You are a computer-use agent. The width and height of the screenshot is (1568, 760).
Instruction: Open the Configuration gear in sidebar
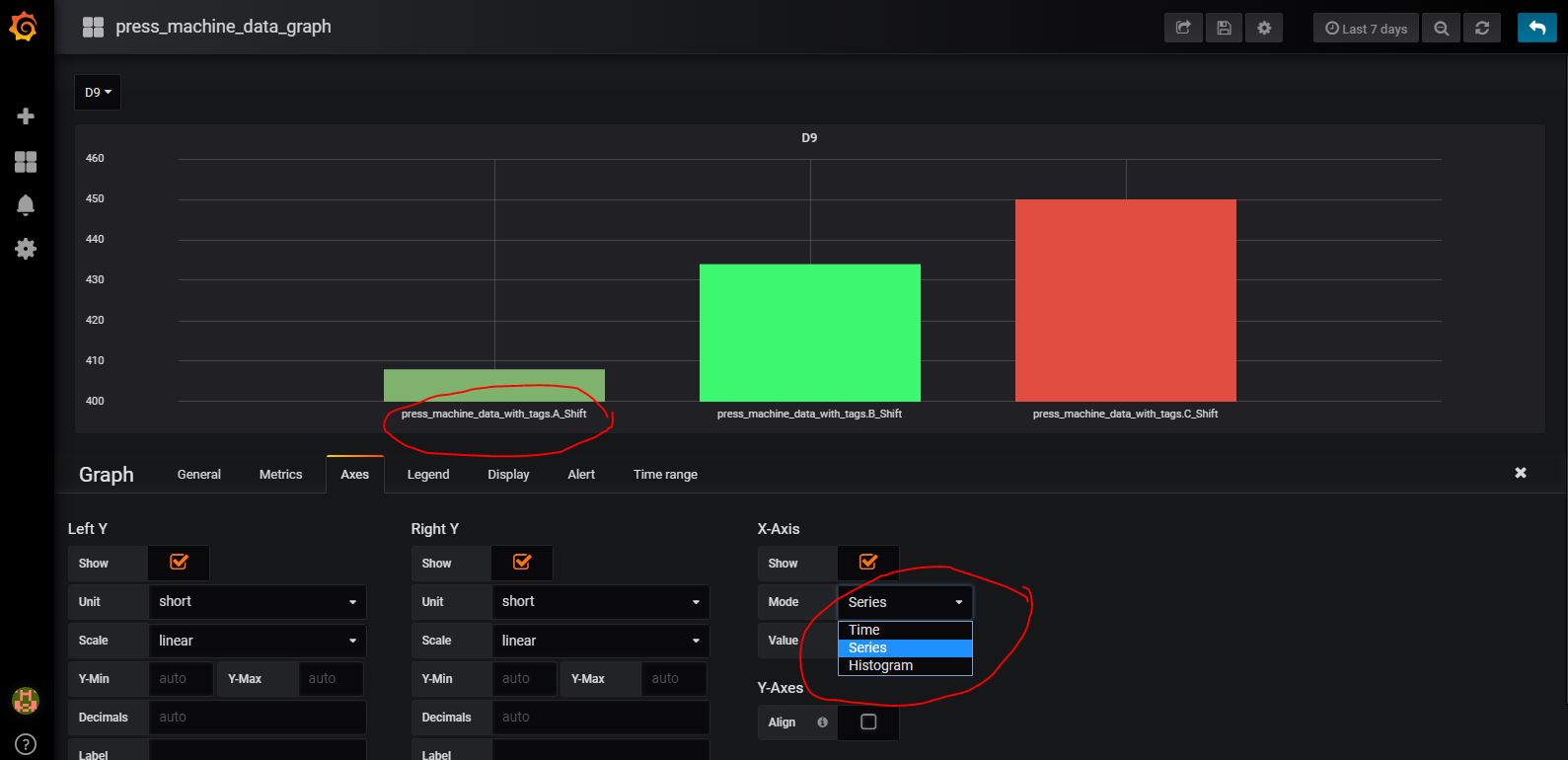coord(26,249)
